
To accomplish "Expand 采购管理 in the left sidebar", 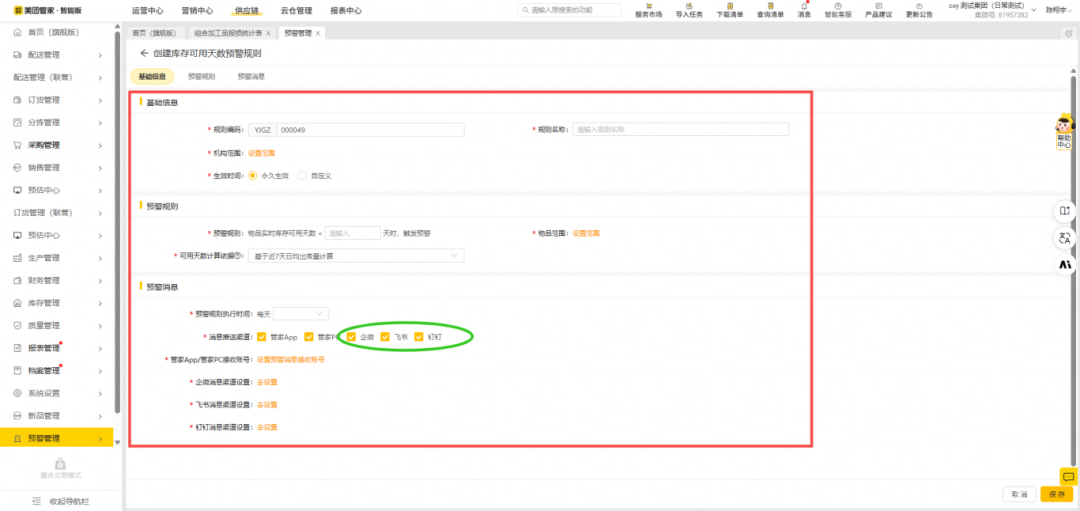I will pyautogui.click(x=58, y=145).
